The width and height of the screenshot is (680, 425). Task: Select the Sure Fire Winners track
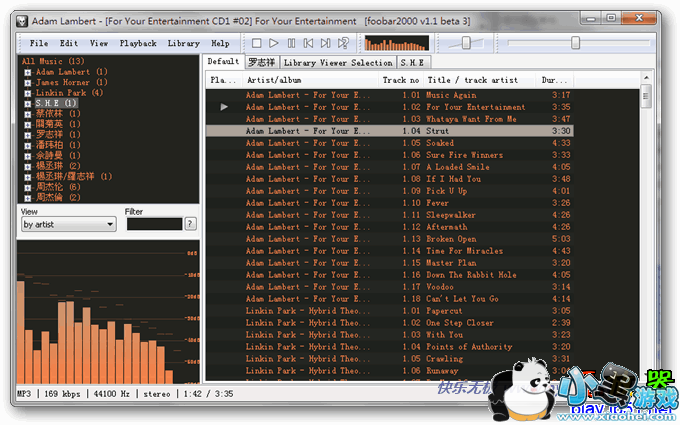(x=389, y=155)
